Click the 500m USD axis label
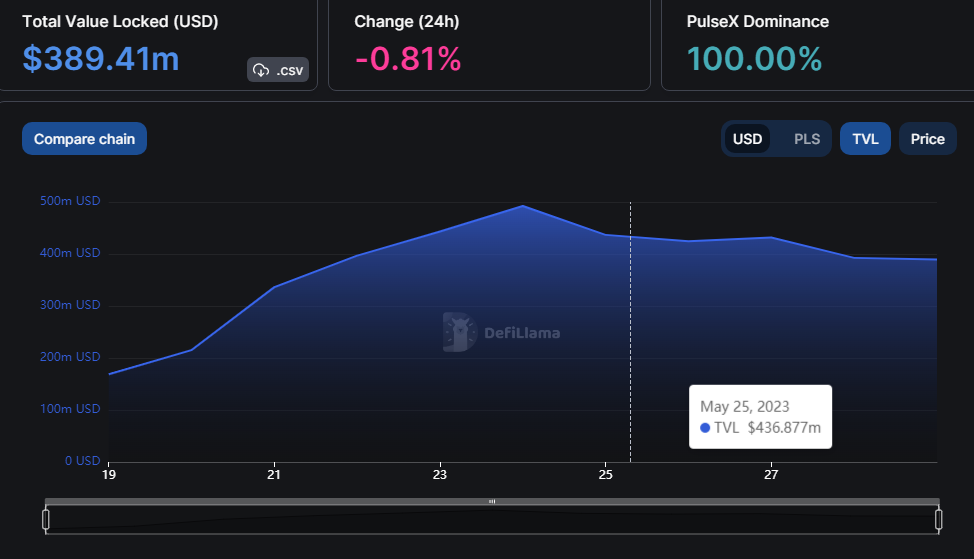This screenshot has height=559, width=974. (x=70, y=201)
